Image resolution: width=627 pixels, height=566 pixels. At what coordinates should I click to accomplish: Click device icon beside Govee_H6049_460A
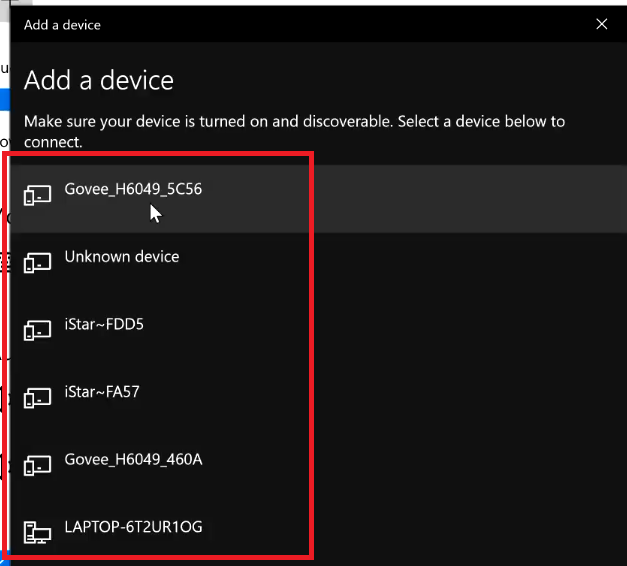click(37, 466)
